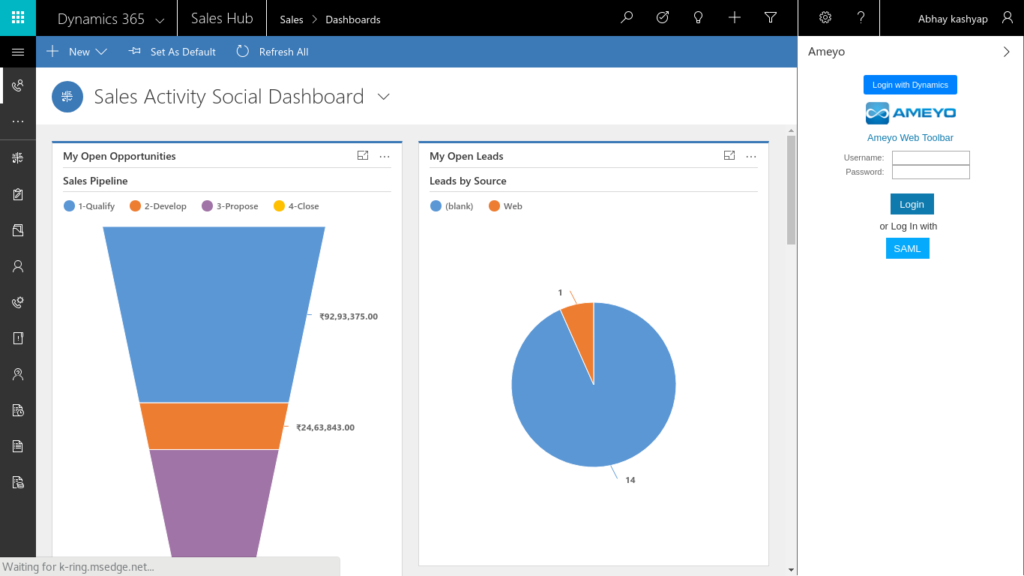Click the quick create plus icon
The width and height of the screenshot is (1024, 576).
734,18
